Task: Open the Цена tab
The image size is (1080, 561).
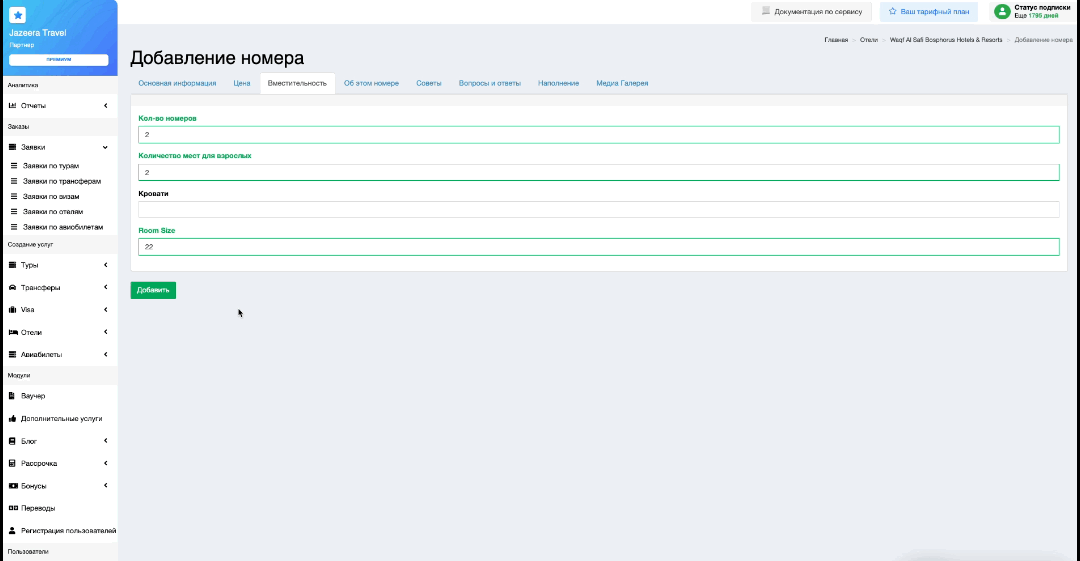Action: pyautogui.click(x=241, y=83)
